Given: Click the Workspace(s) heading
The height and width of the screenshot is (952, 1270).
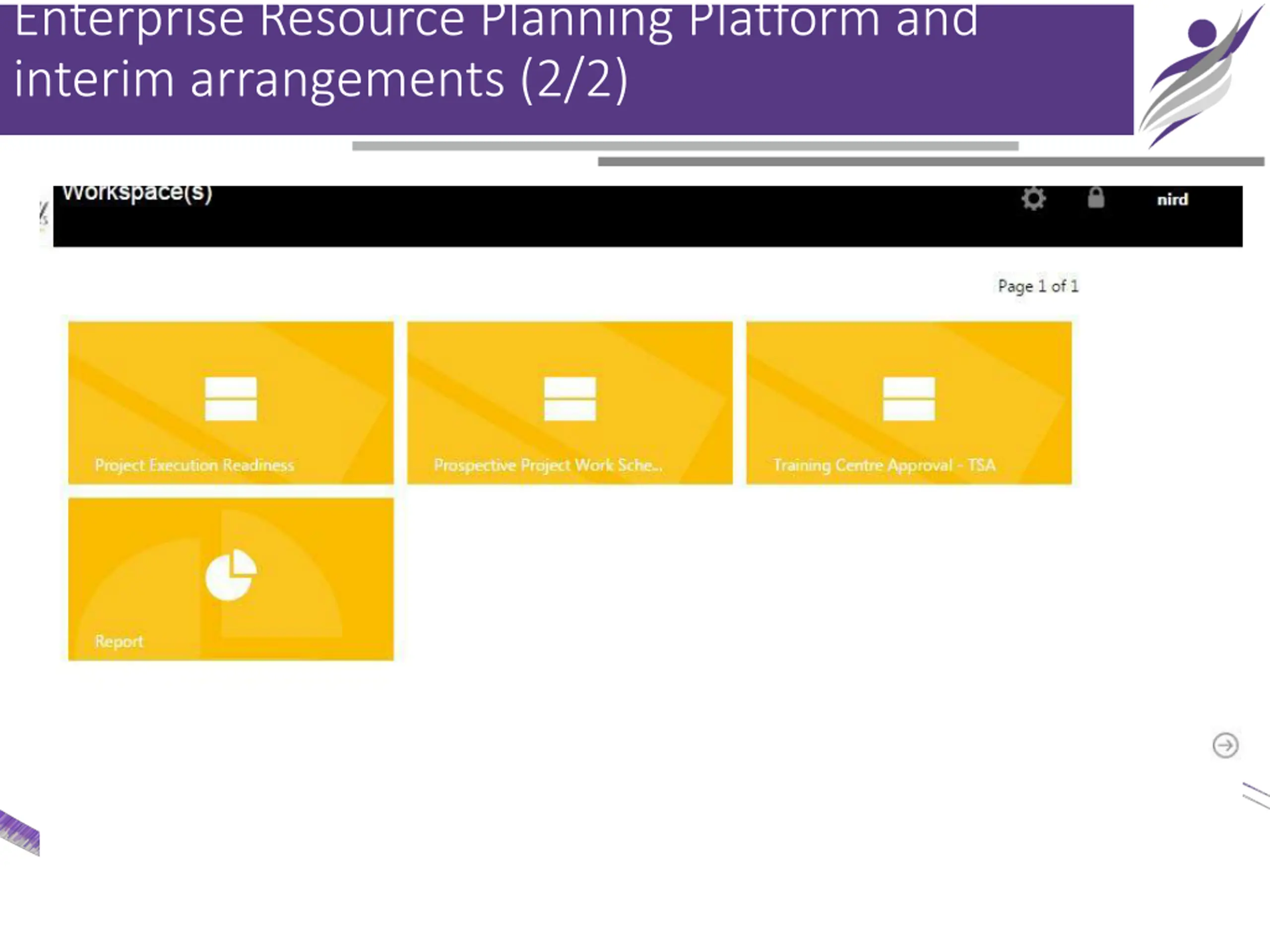Looking at the screenshot, I should [x=137, y=193].
